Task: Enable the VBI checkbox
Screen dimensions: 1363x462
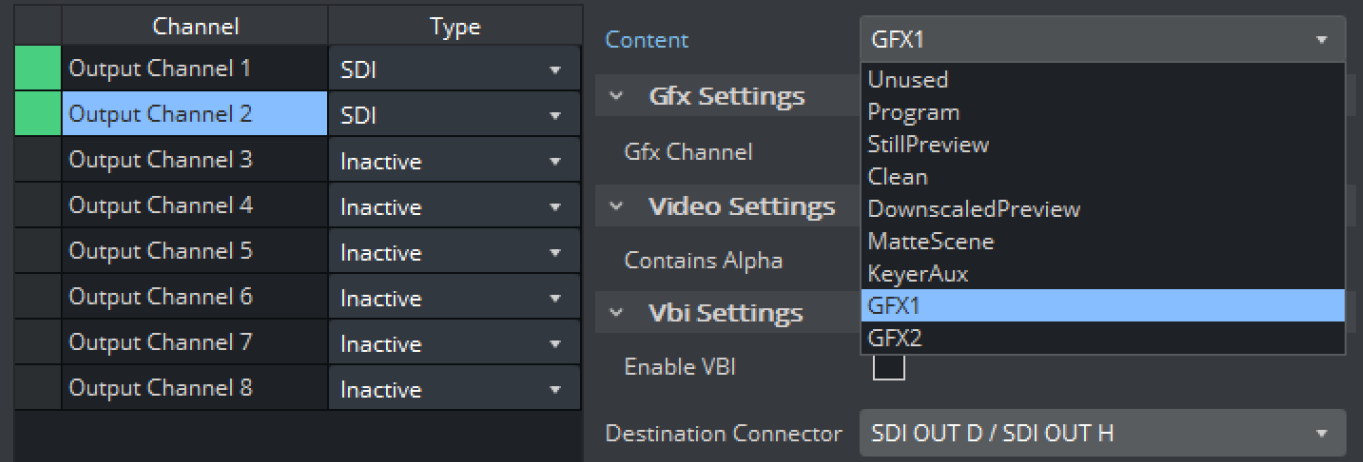Action: click(889, 367)
